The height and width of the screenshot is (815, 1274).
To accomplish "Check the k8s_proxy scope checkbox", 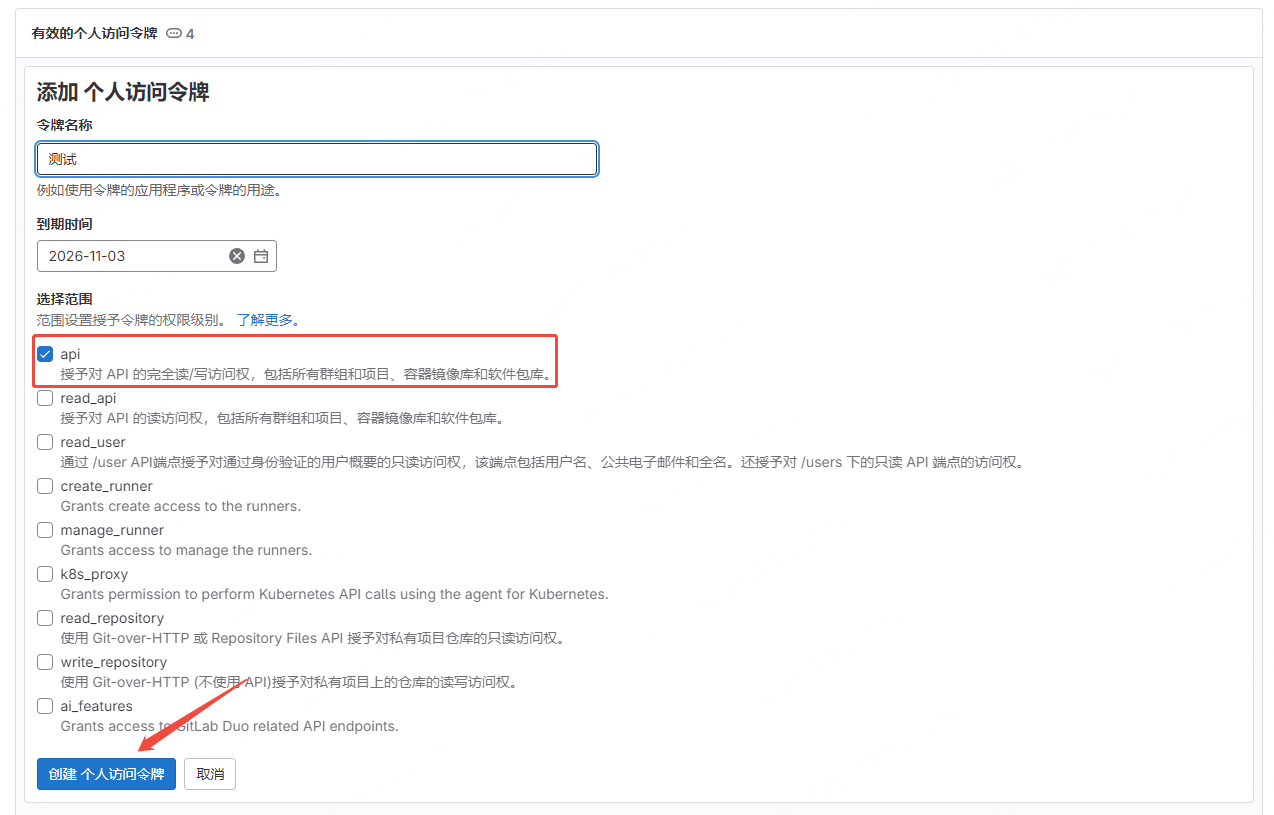I will coord(45,574).
